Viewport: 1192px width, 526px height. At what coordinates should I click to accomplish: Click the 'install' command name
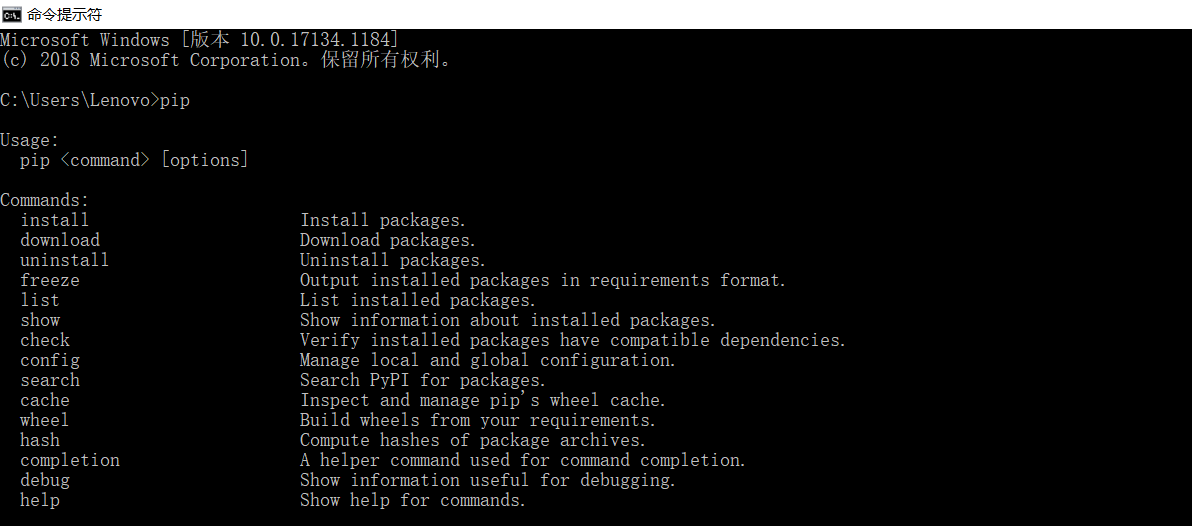(x=55, y=220)
